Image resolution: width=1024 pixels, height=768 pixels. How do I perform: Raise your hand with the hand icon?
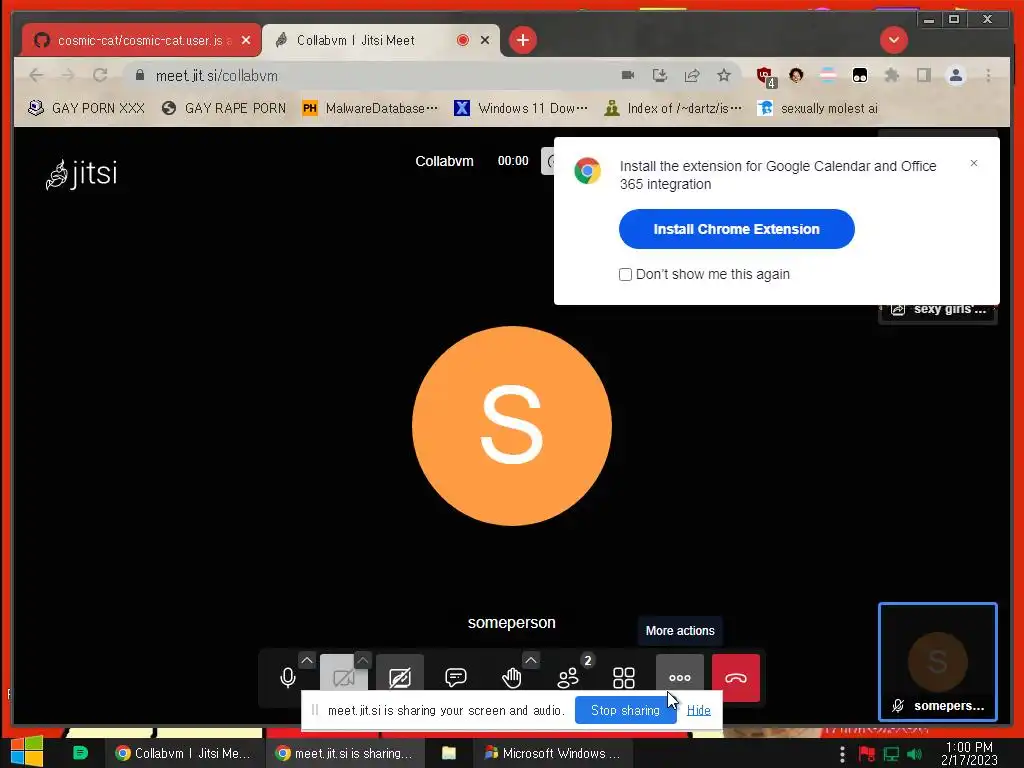tap(511, 678)
